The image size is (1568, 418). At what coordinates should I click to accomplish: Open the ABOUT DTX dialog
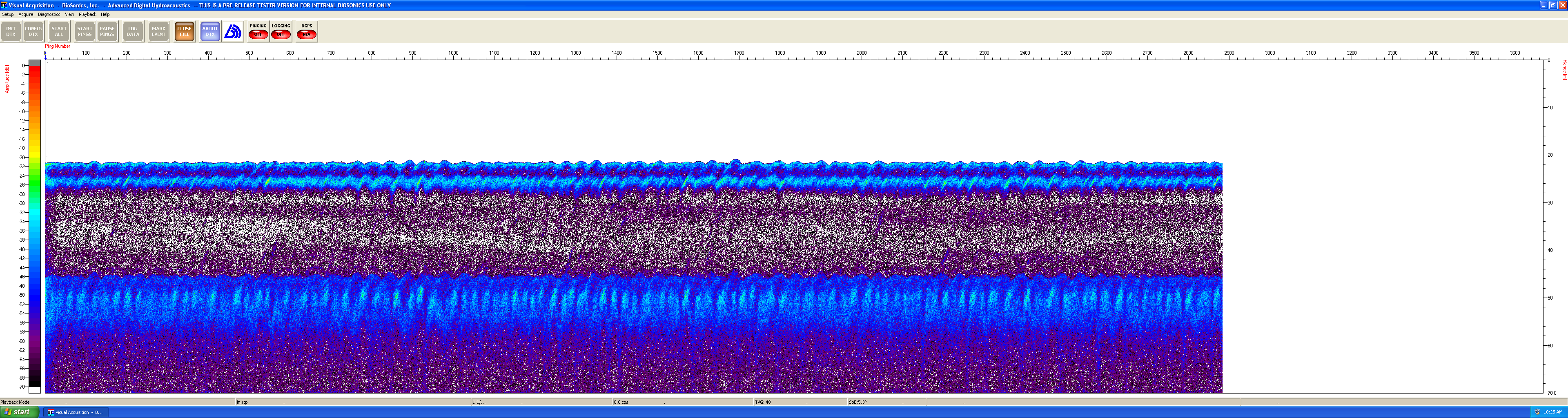coord(210,32)
